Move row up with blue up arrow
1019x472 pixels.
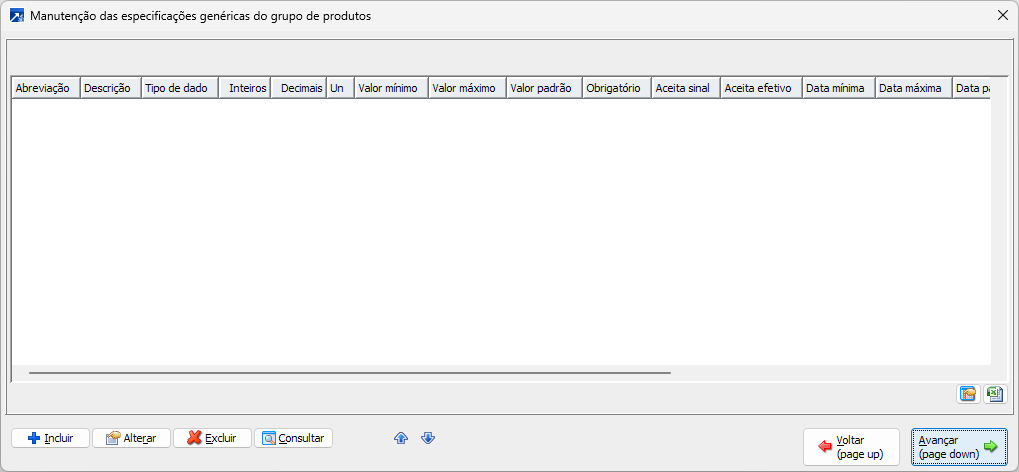point(401,438)
